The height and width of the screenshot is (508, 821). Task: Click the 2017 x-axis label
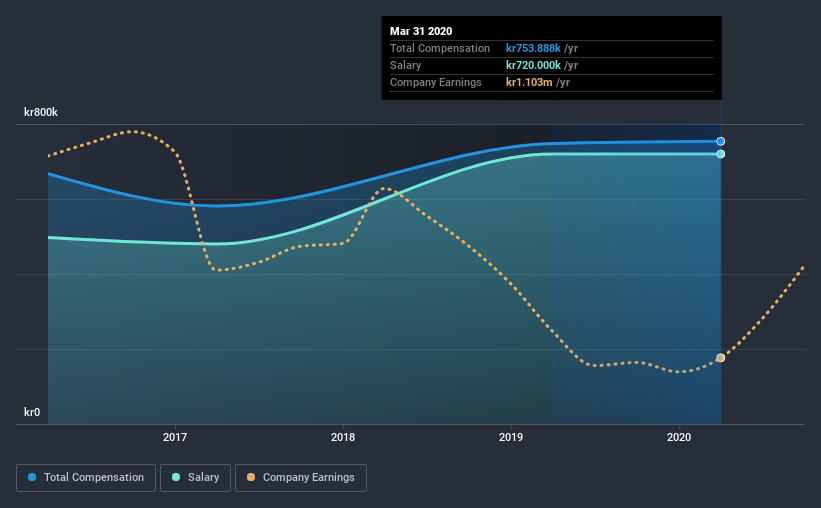(x=175, y=437)
